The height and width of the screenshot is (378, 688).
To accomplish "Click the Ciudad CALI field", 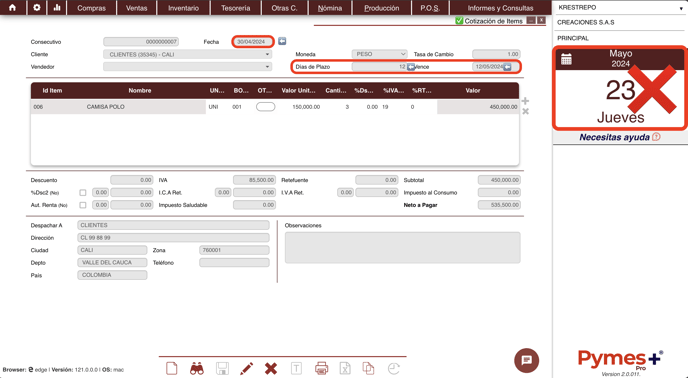I will [x=112, y=250].
